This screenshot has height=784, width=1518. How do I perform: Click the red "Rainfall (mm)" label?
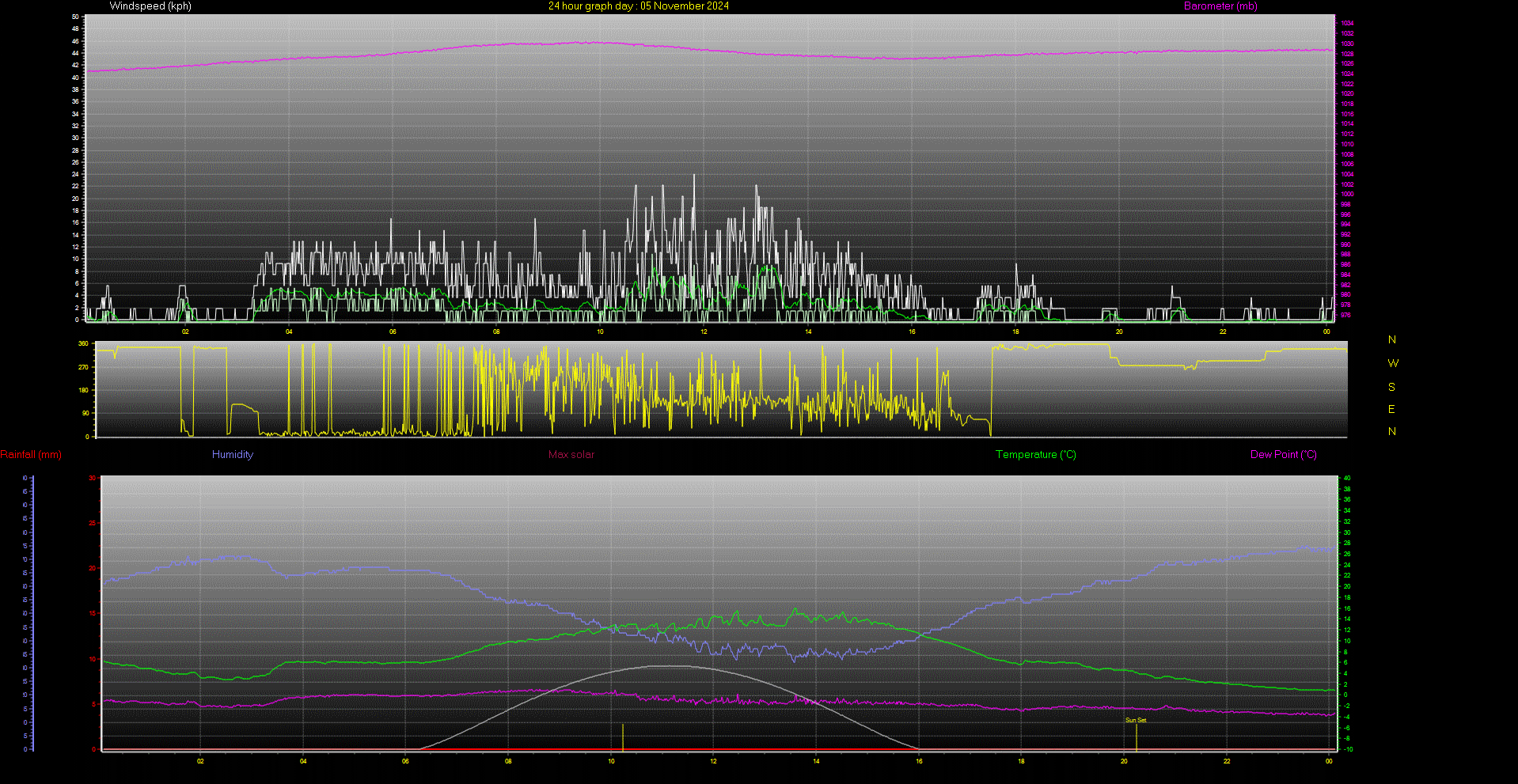(31, 455)
